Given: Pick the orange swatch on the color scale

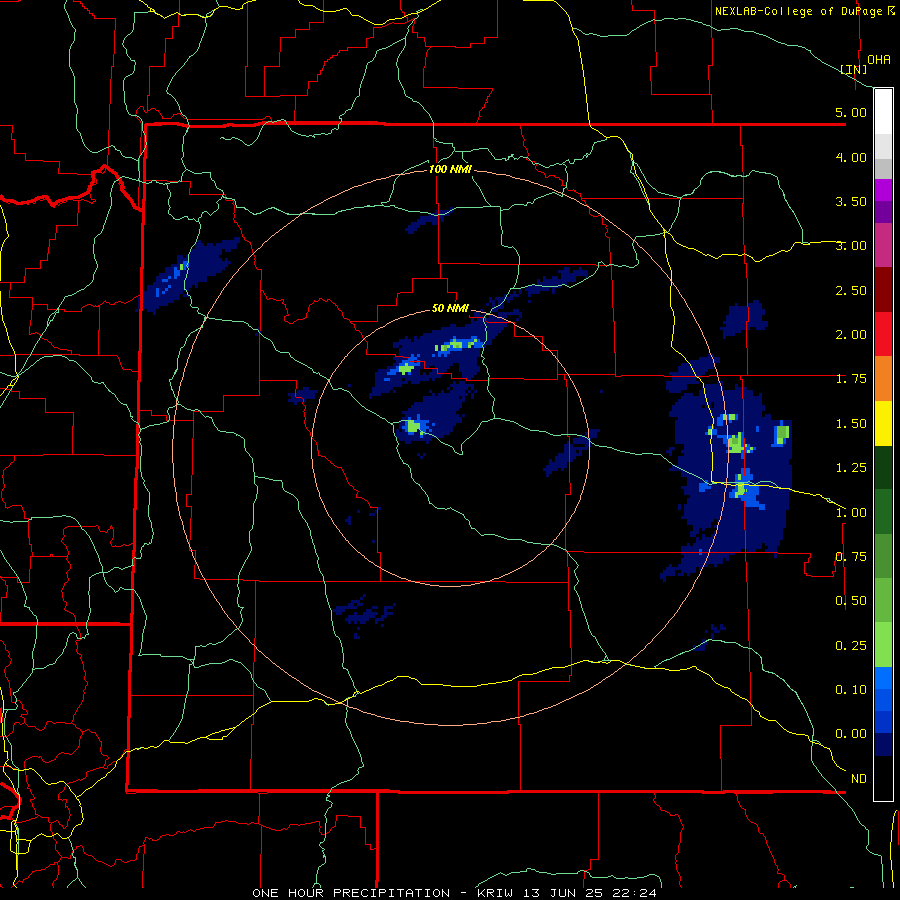Looking at the screenshot, I should 883,379.
